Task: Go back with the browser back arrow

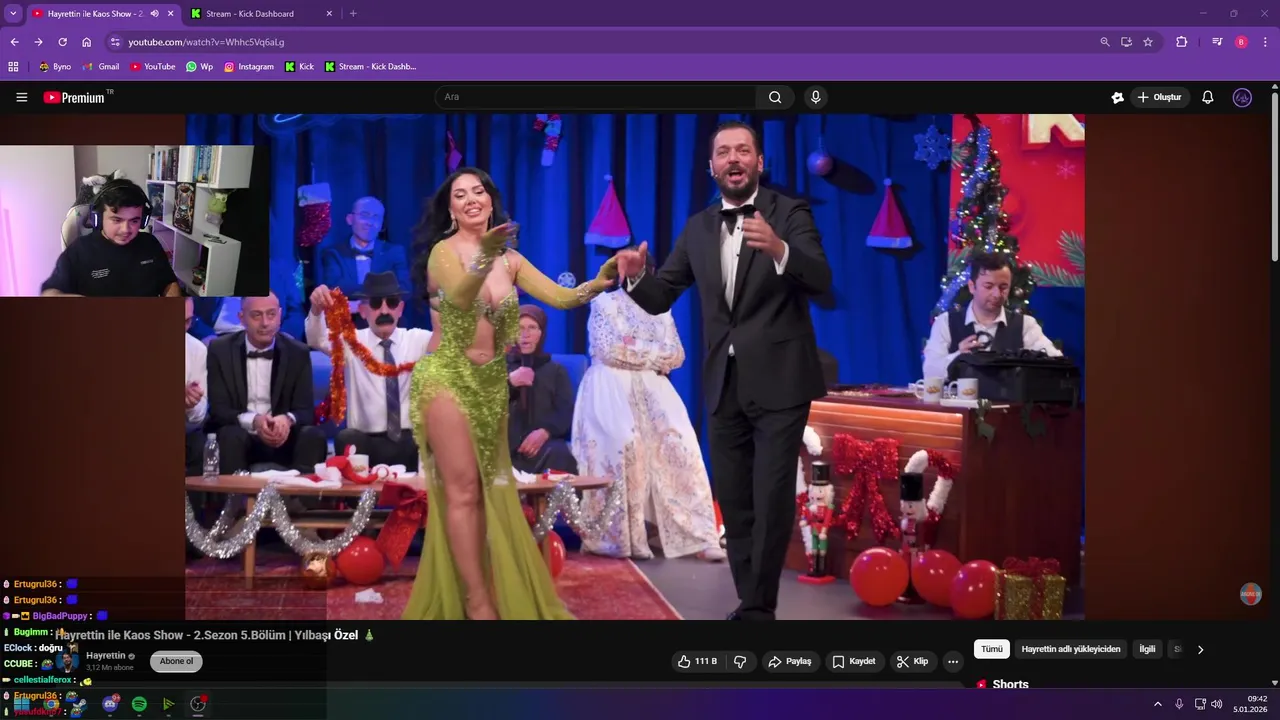Action: tap(14, 42)
